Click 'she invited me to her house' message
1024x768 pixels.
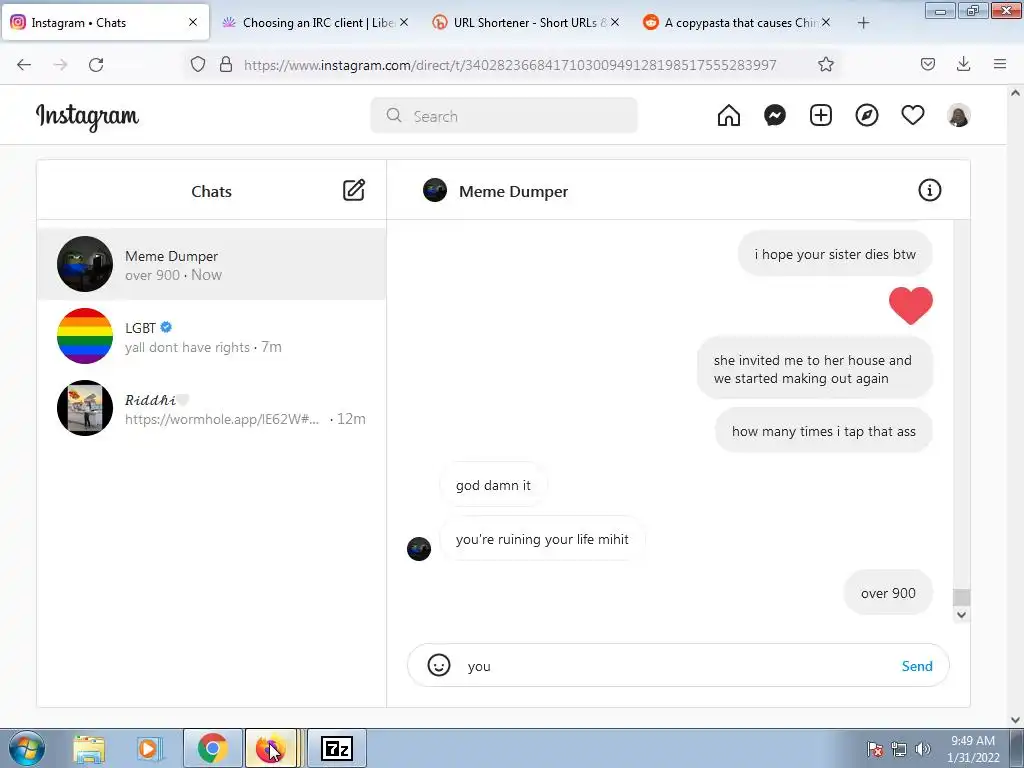pyautogui.click(x=814, y=369)
